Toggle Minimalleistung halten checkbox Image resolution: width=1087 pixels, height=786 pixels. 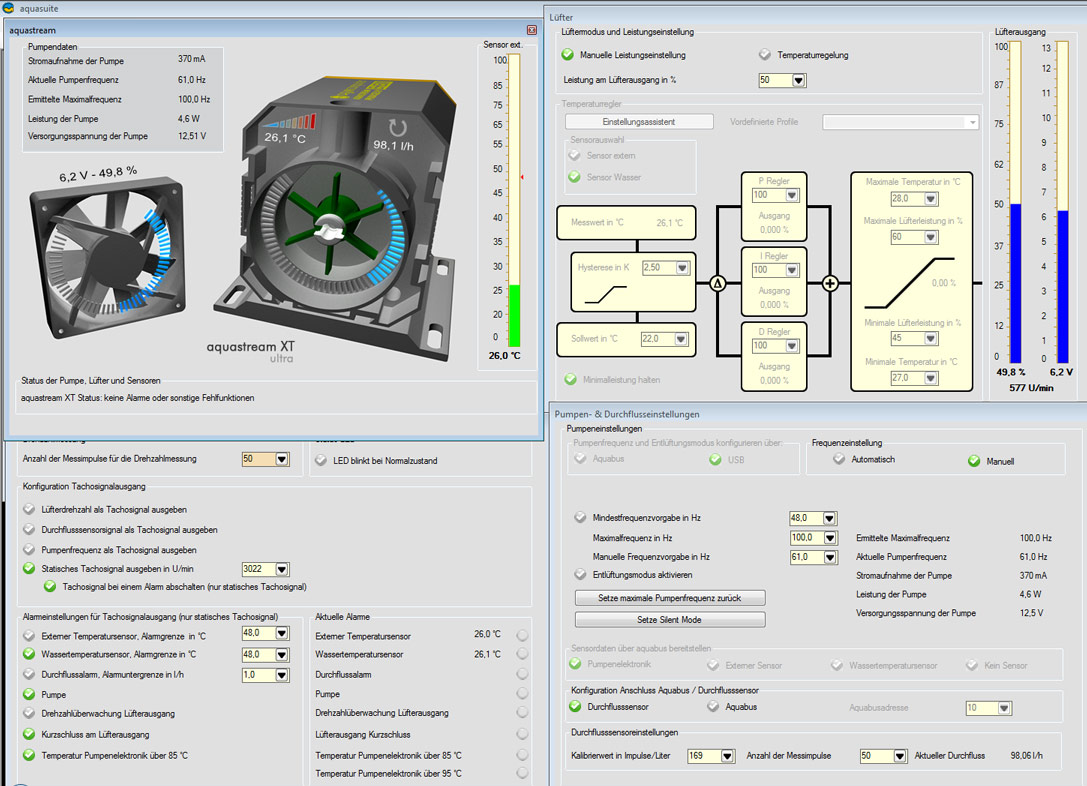(x=571, y=379)
